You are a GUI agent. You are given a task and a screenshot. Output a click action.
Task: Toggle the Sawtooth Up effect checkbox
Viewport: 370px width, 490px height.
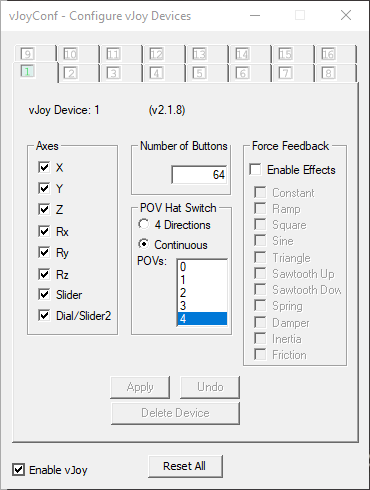click(260, 273)
